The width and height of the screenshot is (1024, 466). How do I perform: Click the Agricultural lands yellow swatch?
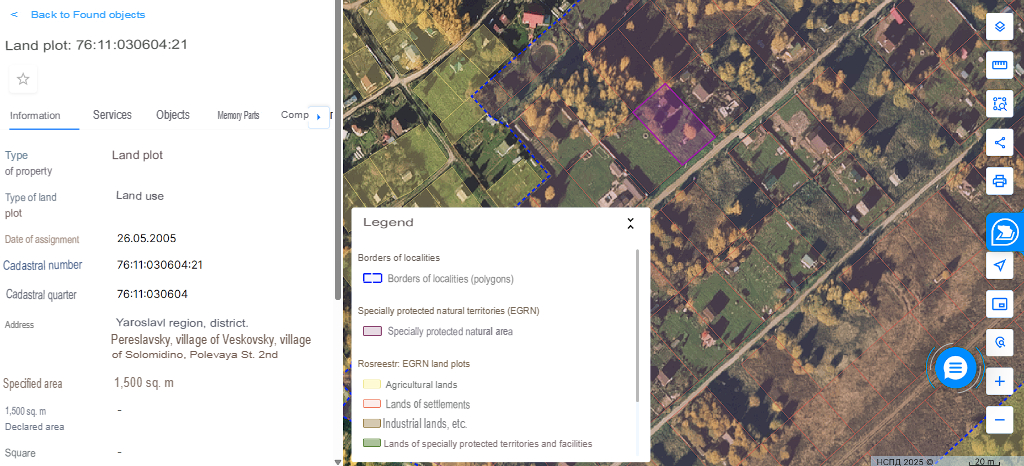click(372, 384)
